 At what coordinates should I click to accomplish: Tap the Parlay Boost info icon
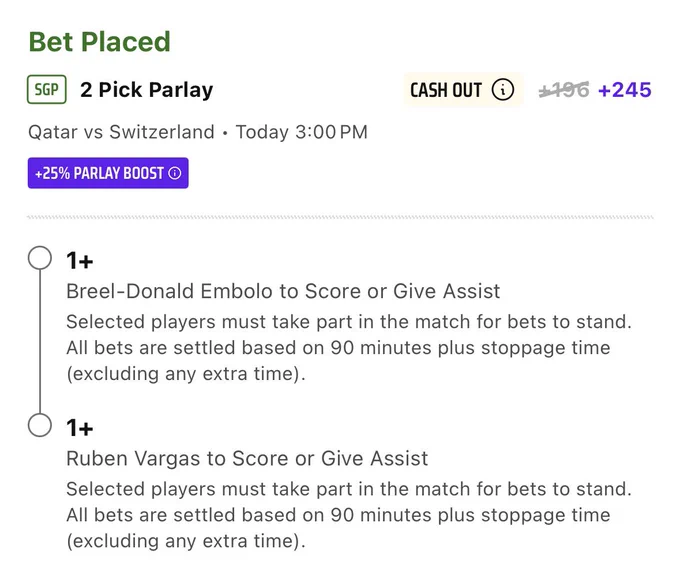point(174,173)
